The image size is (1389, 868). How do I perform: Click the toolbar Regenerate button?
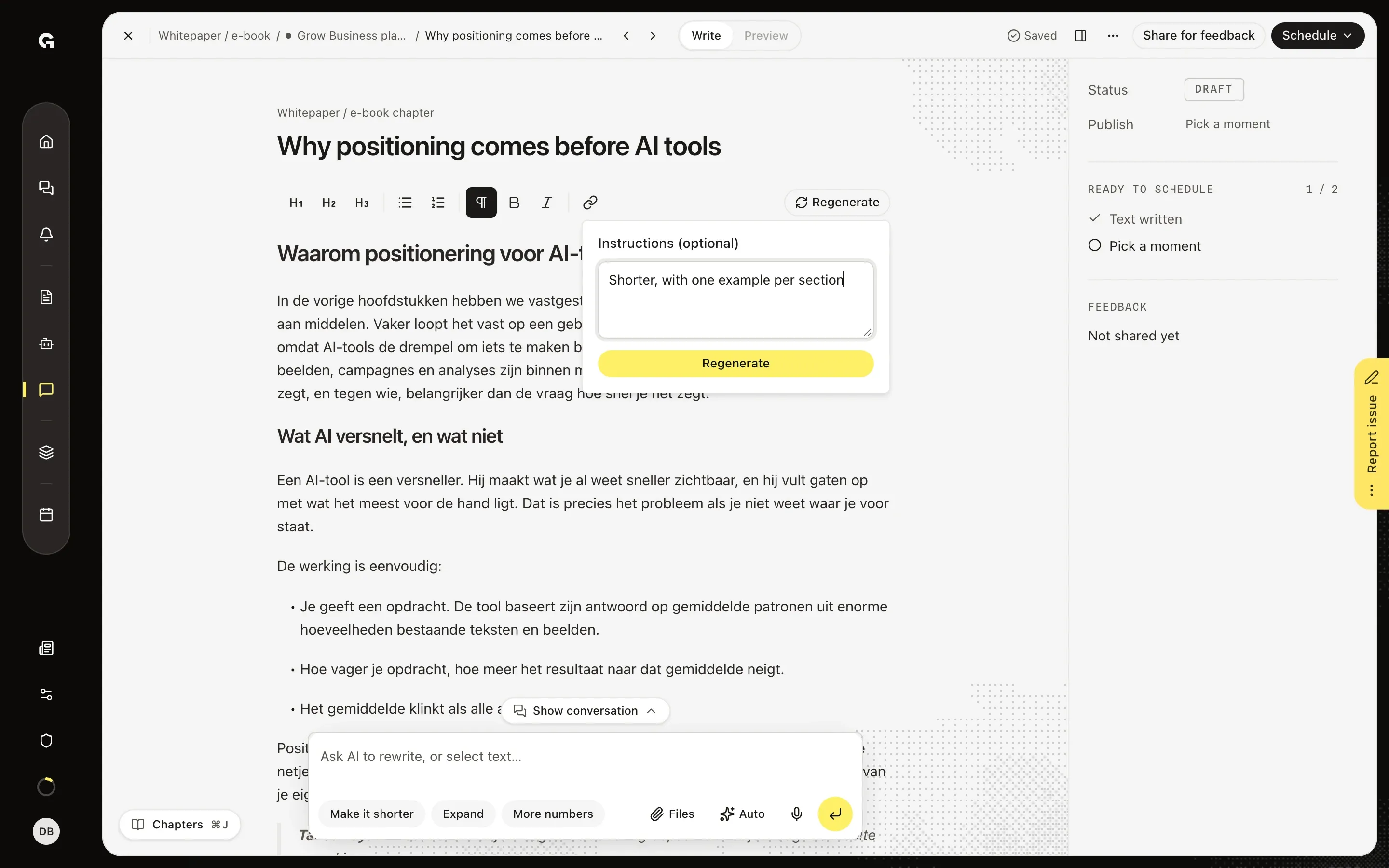tap(837, 203)
